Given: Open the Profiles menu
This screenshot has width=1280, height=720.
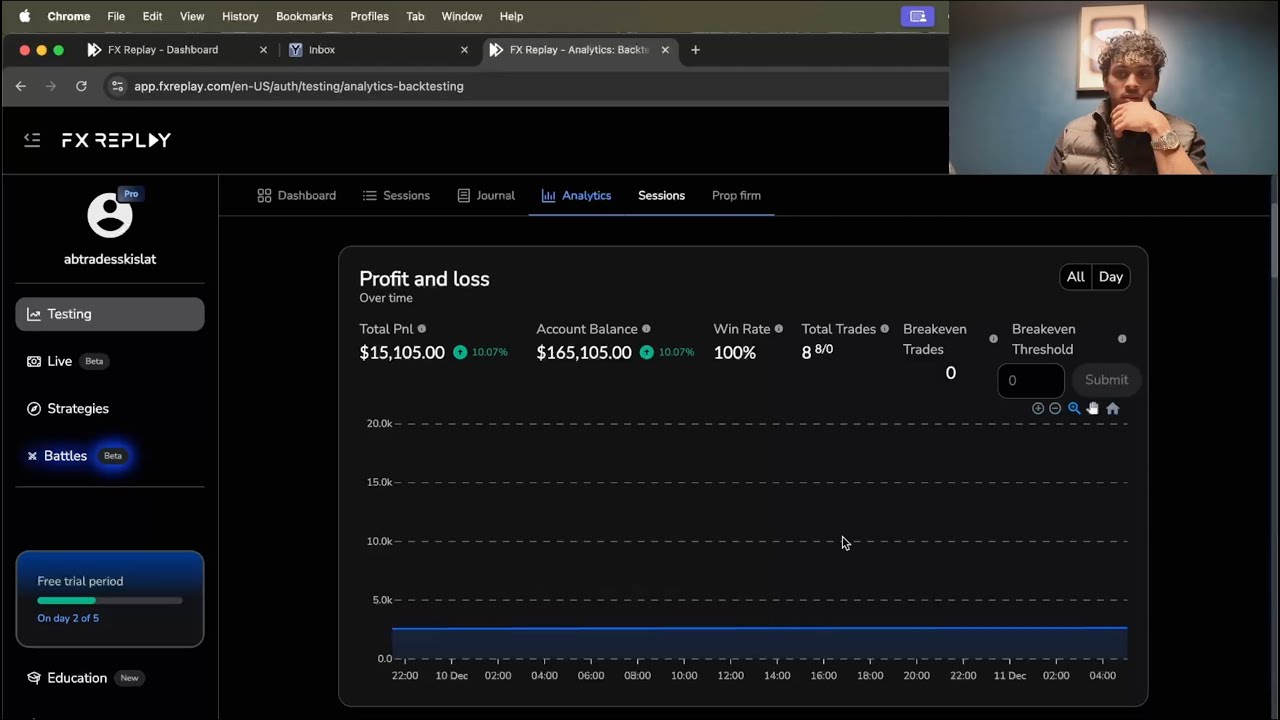Looking at the screenshot, I should [x=369, y=16].
